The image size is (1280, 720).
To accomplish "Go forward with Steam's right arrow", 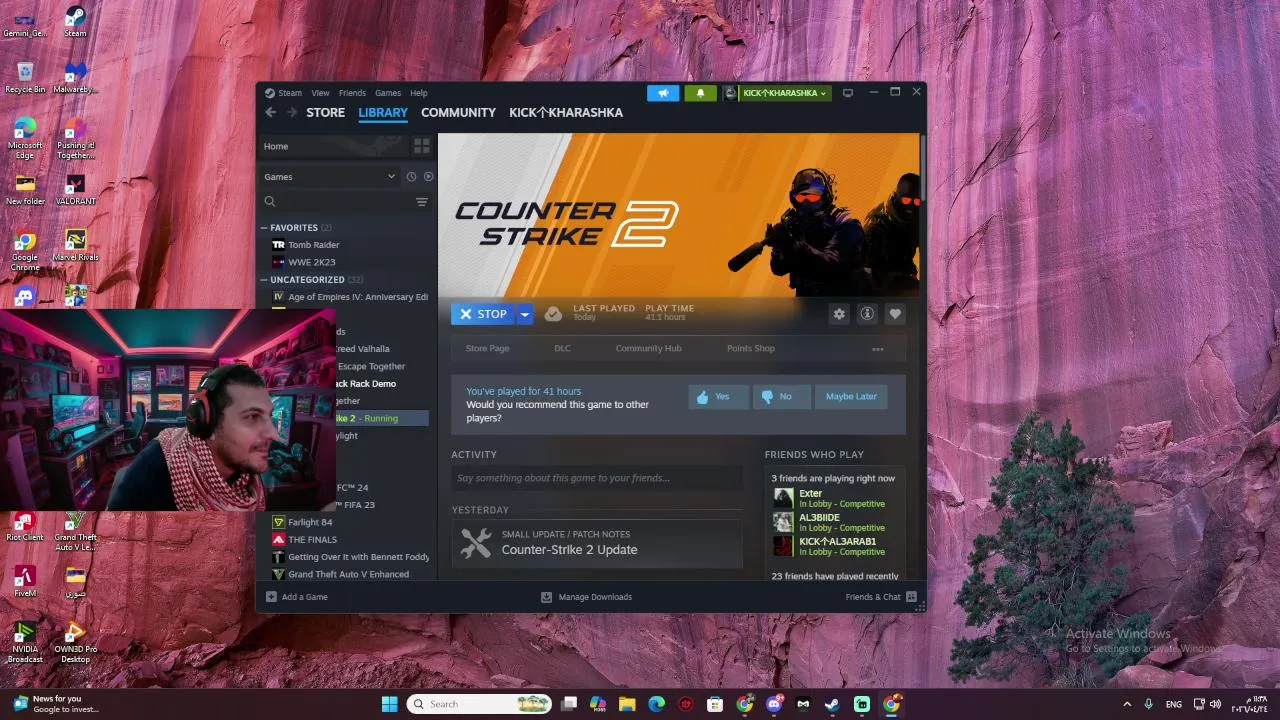I will pyautogui.click(x=292, y=112).
